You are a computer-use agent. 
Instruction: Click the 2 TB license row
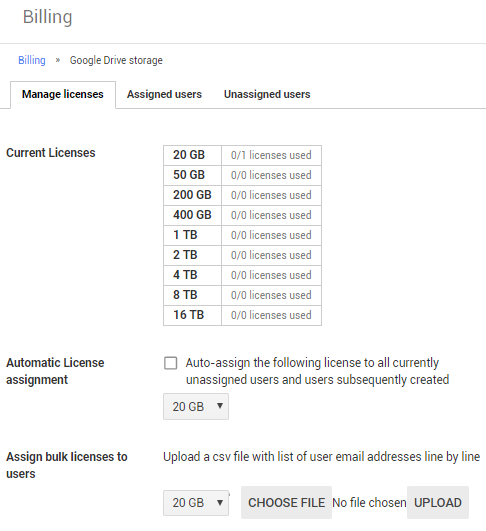tap(242, 255)
